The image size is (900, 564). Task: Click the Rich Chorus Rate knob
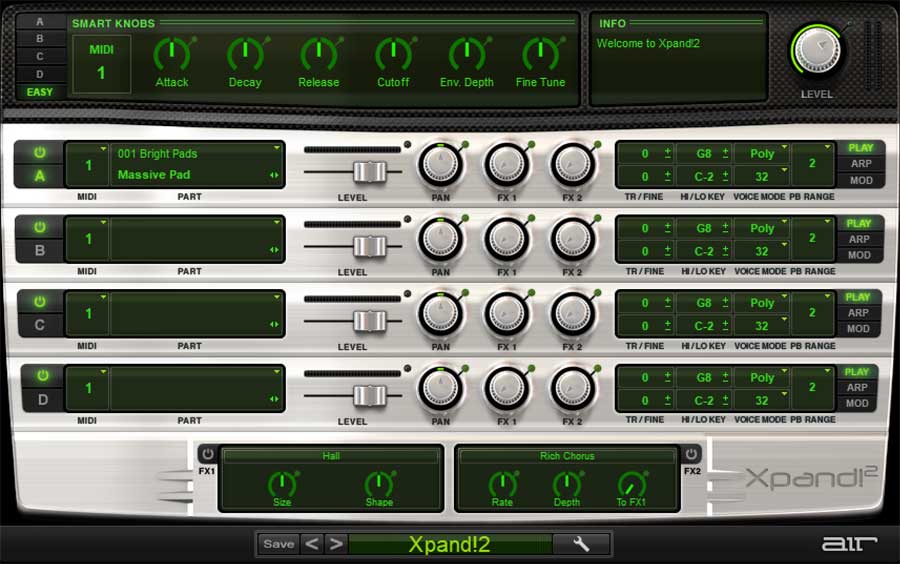coord(502,485)
